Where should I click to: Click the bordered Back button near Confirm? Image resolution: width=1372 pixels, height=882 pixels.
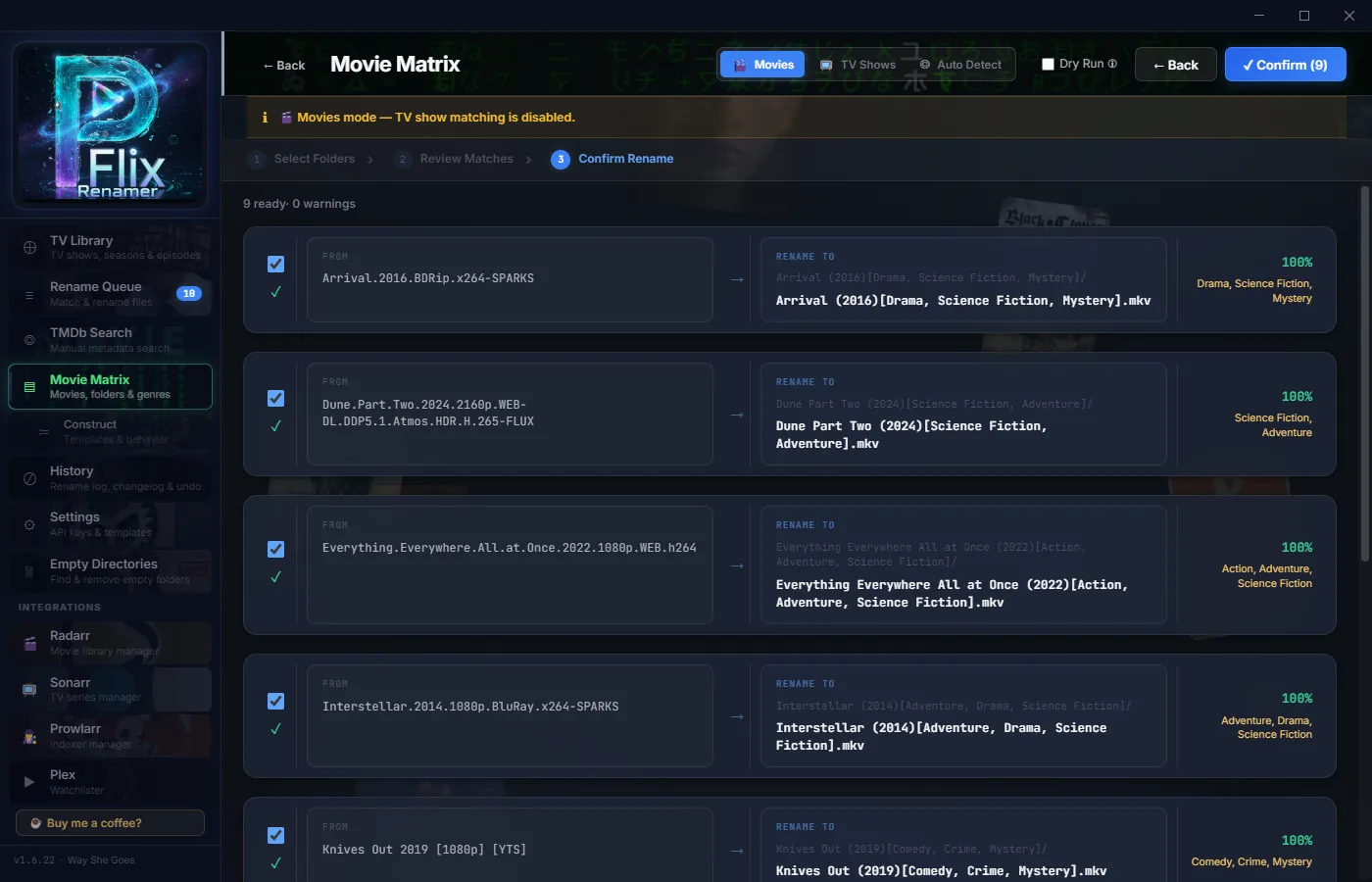point(1176,65)
